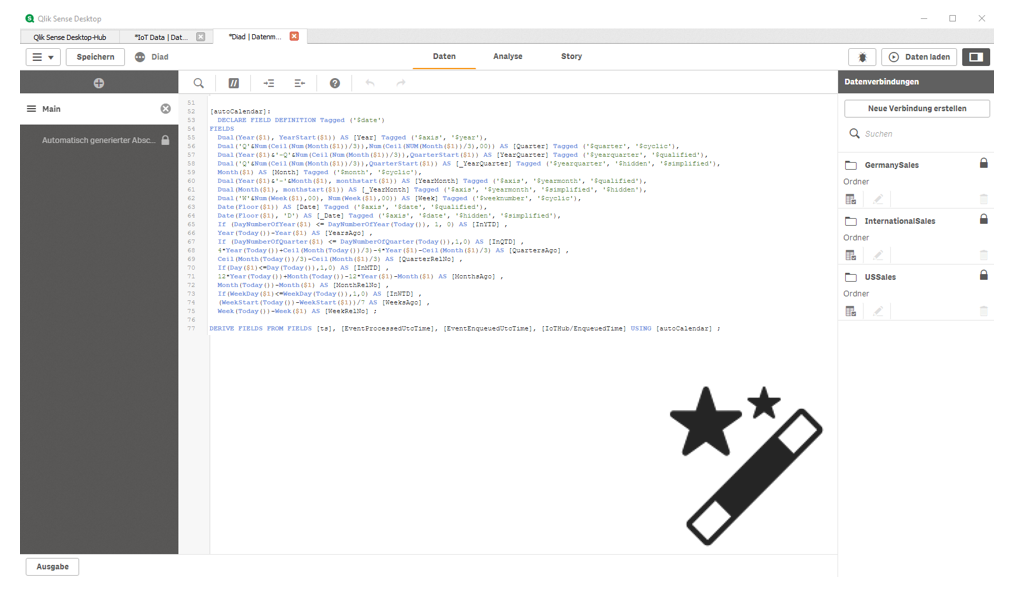
Task: Select the Automatisch generierter Abschnitt section
Action: tap(98, 140)
